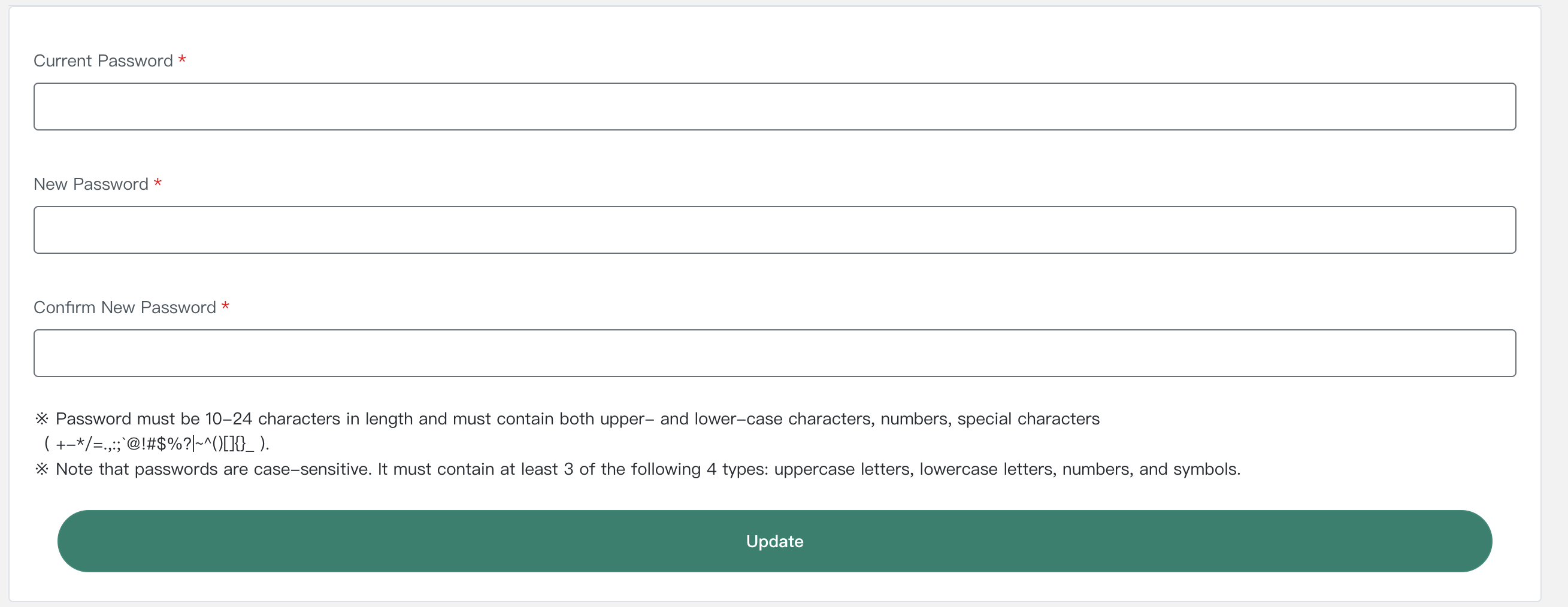The height and width of the screenshot is (607, 1568).
Task: Click the allowed special characters list in parentheses
Action: 156,444
